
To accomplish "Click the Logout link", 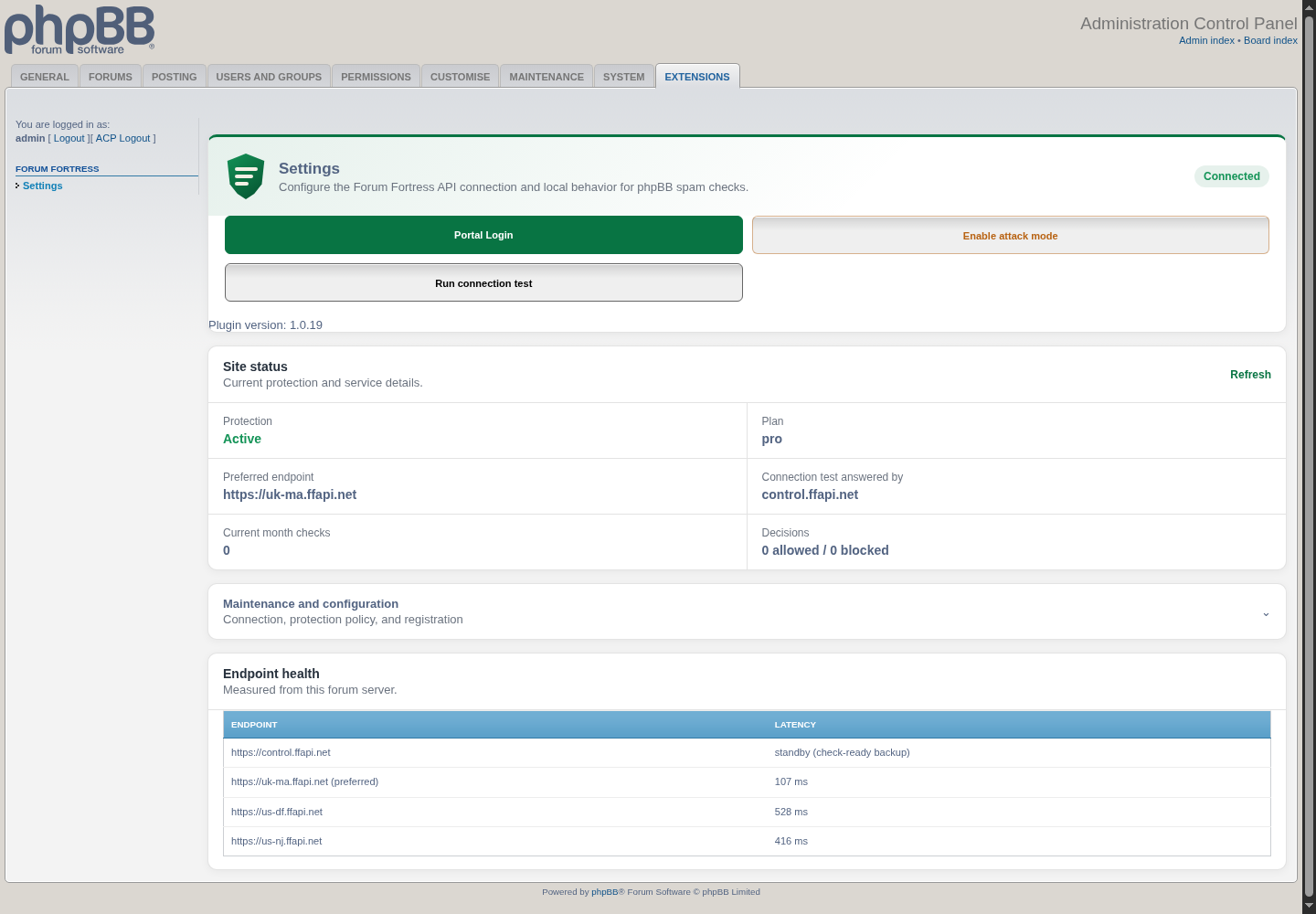I will pyautogui.click(x=69, y=138).
